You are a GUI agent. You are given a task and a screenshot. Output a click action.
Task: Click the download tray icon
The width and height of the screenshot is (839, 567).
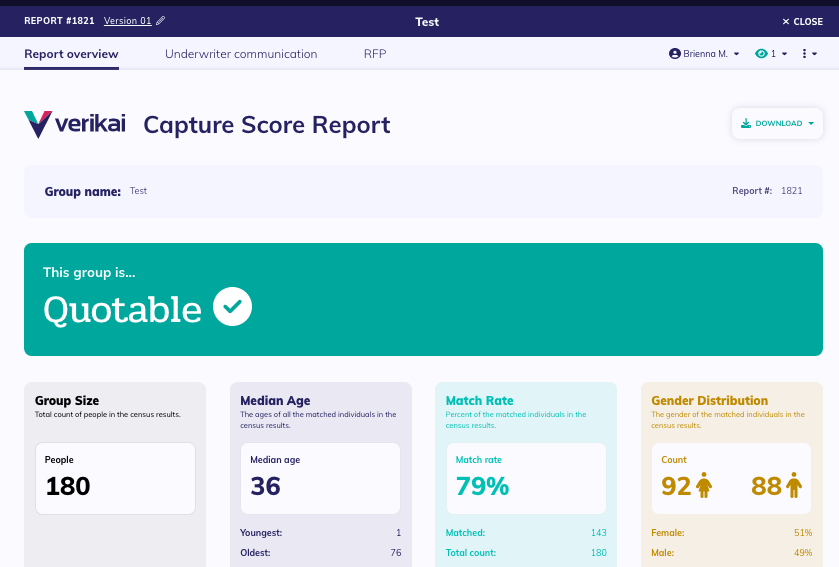coord(746,124)
